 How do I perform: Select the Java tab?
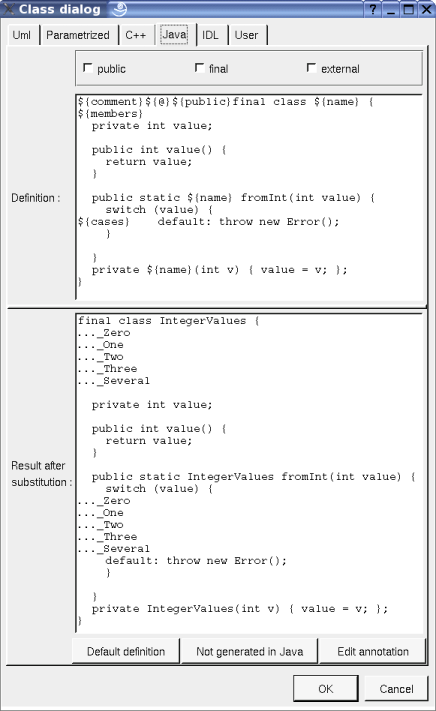pos(174,34)
